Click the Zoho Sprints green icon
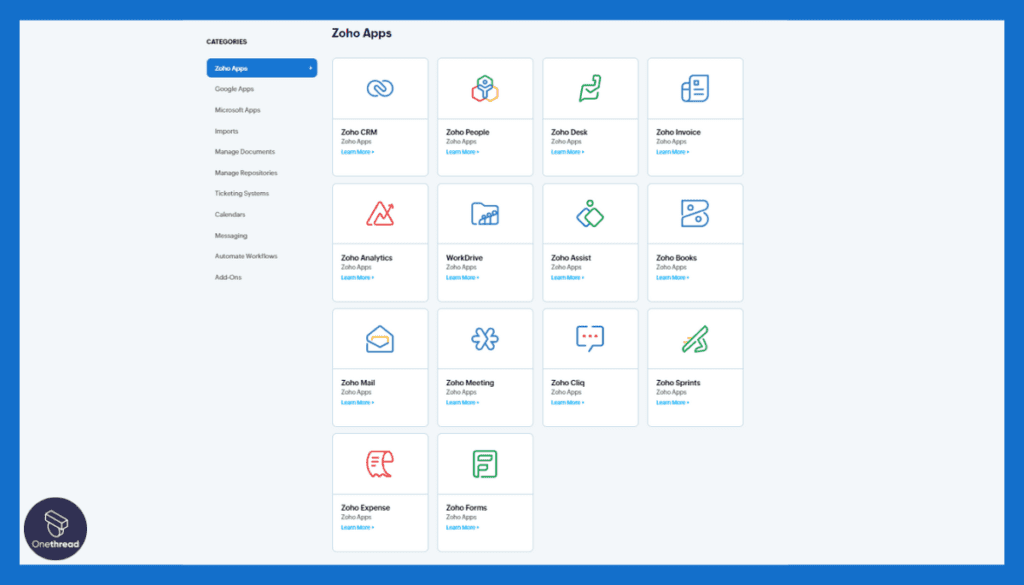Screen dimensions: 1024x585 pos(695,339)
